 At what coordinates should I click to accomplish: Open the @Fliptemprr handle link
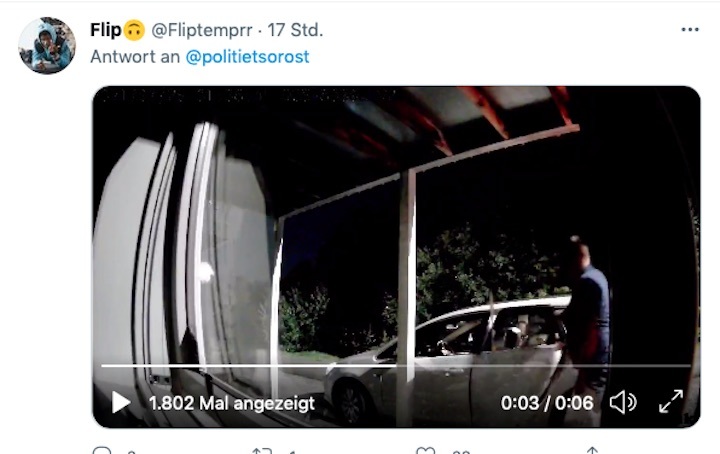tap(202, 30)
